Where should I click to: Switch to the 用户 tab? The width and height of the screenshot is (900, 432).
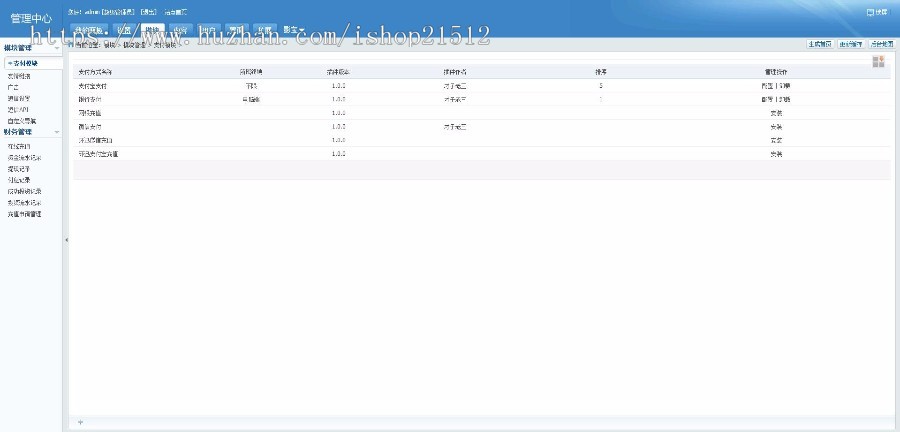pyautogui.click(x=208, y=30)
